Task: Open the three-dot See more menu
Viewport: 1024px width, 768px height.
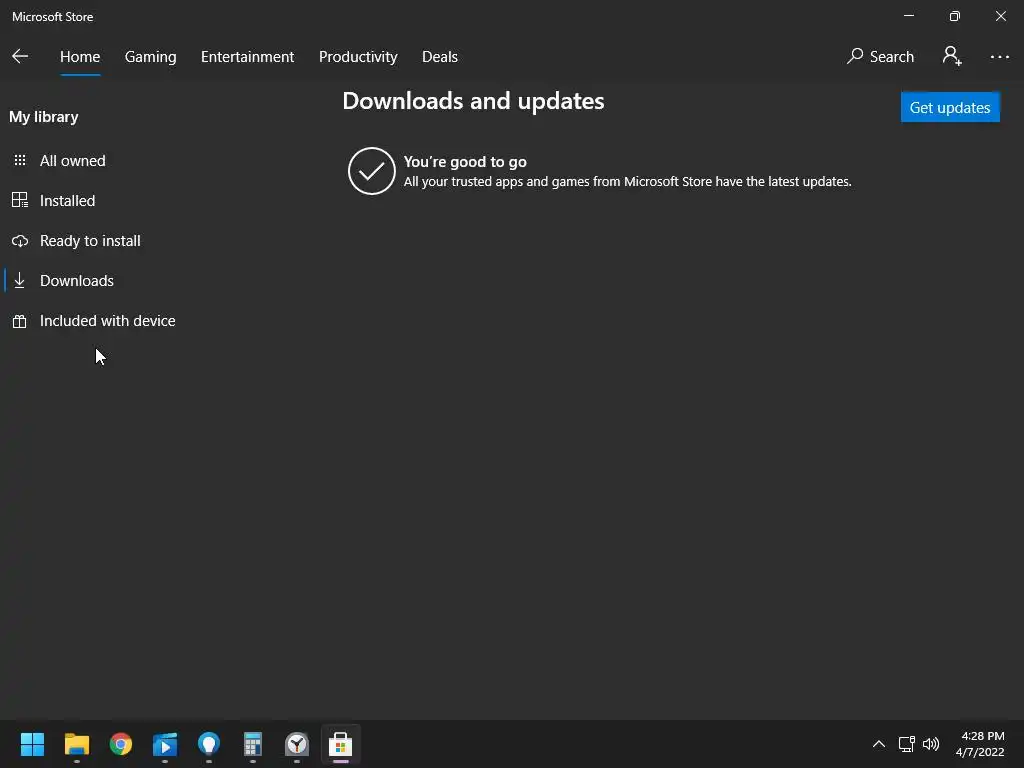Action: coord(999,57)
